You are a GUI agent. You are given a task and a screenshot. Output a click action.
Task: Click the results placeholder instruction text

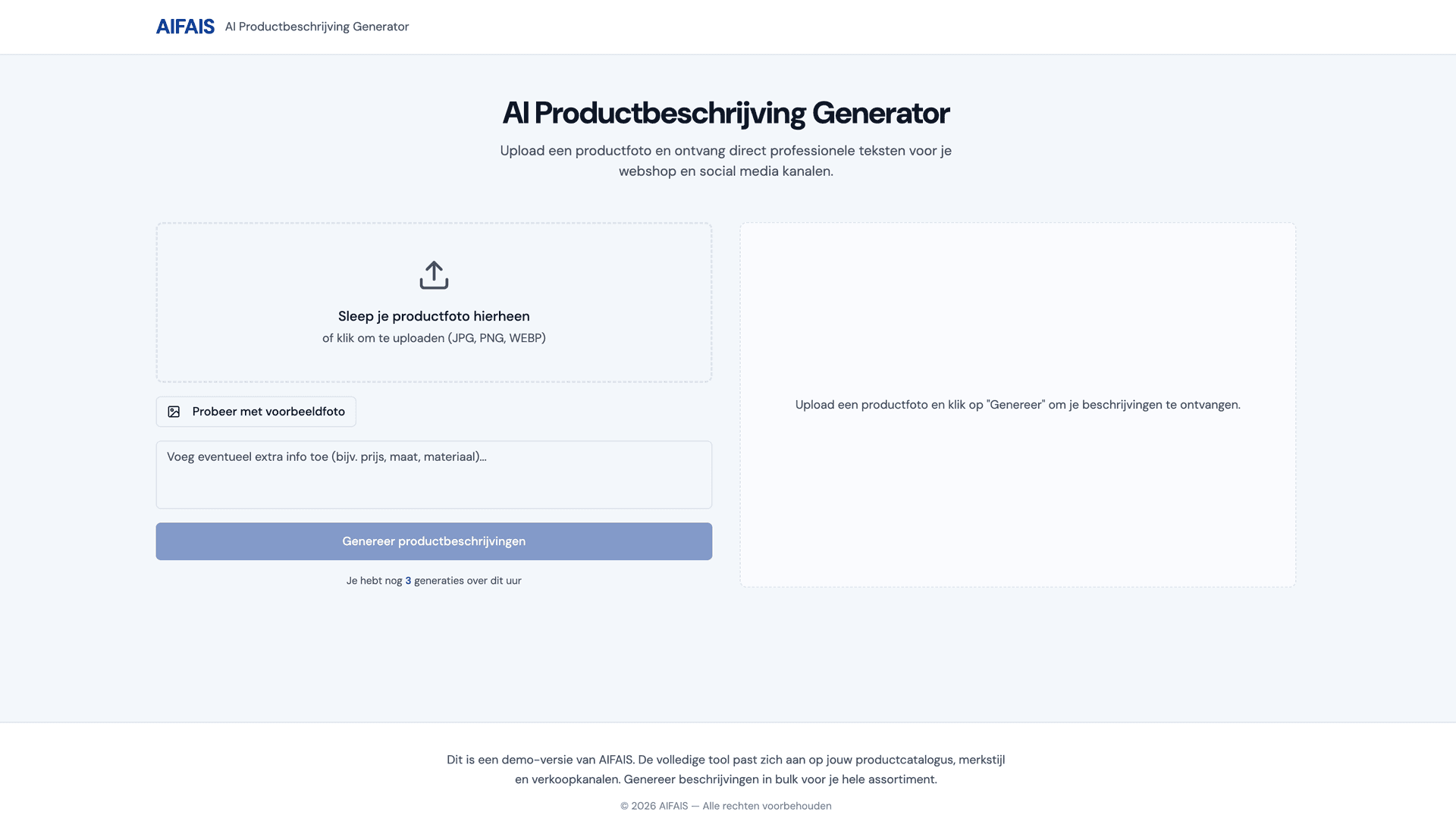[x=1018, y=405]
